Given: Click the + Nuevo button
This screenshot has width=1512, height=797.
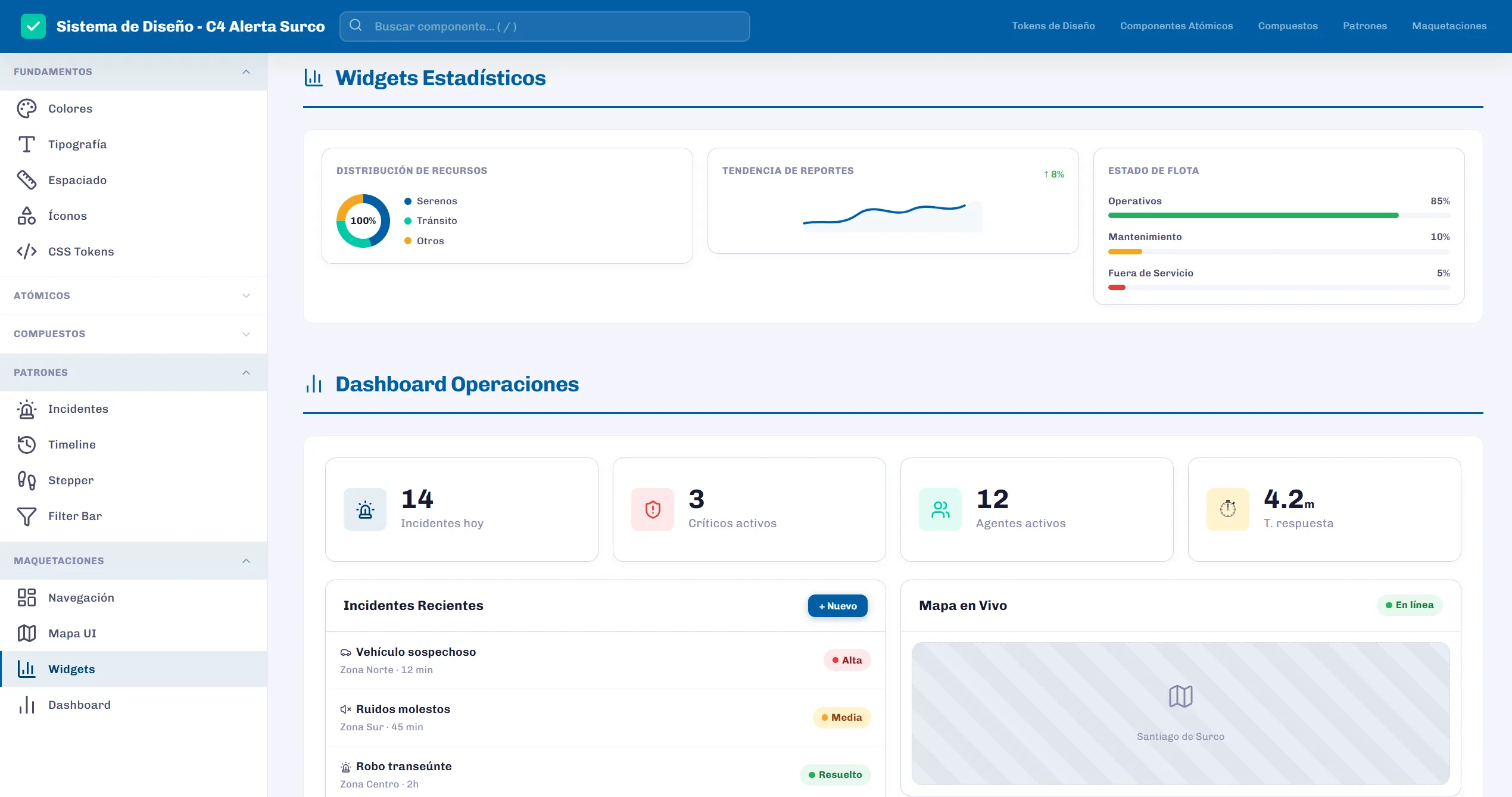Looking at the screenshot, I should tap(837, 606).
